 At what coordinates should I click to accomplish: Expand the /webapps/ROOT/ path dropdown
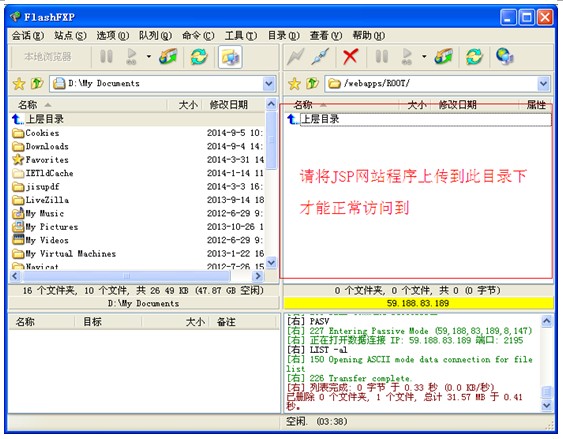coord(544,84)
